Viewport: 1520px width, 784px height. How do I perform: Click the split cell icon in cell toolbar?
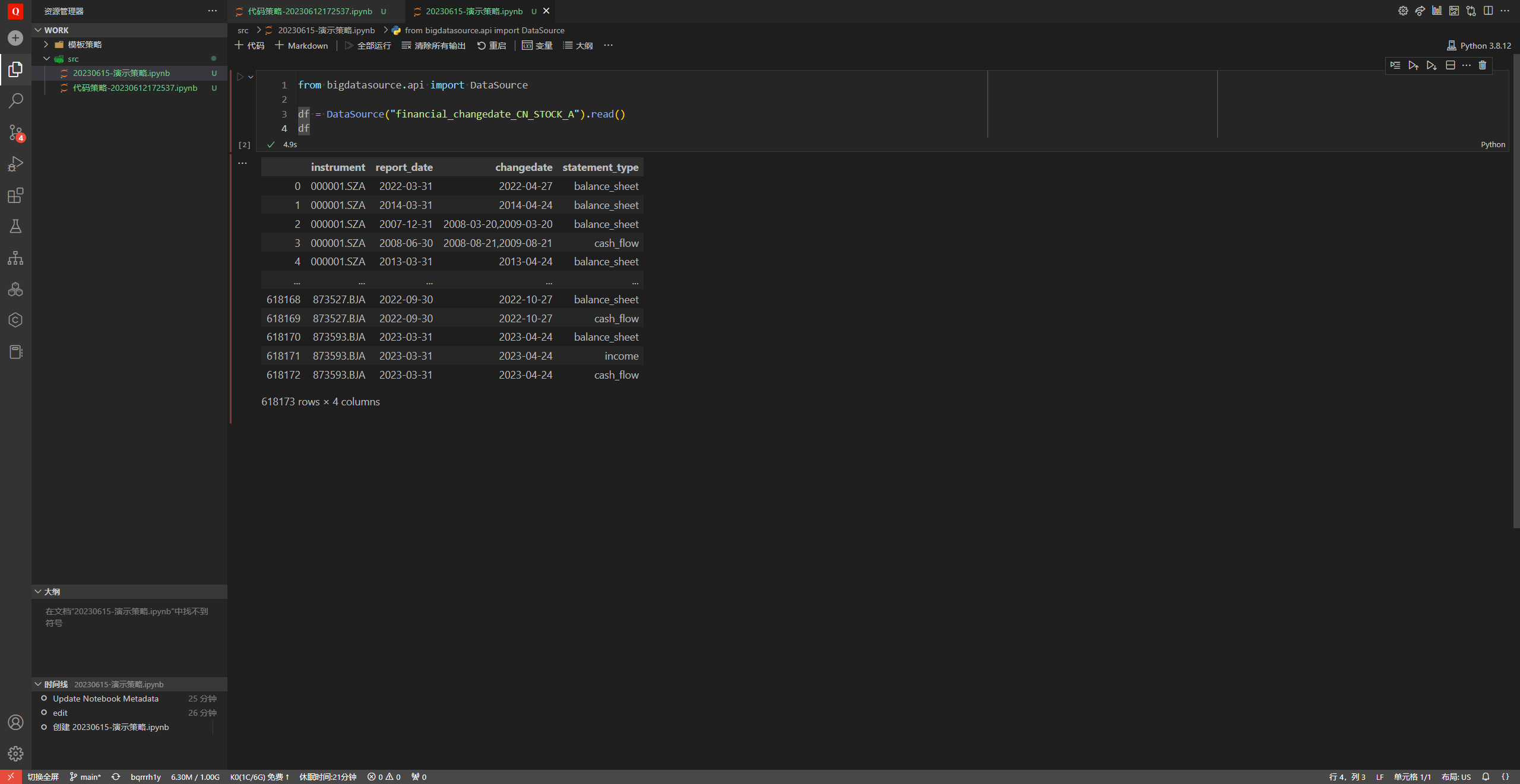click(x=1450, y=65)
